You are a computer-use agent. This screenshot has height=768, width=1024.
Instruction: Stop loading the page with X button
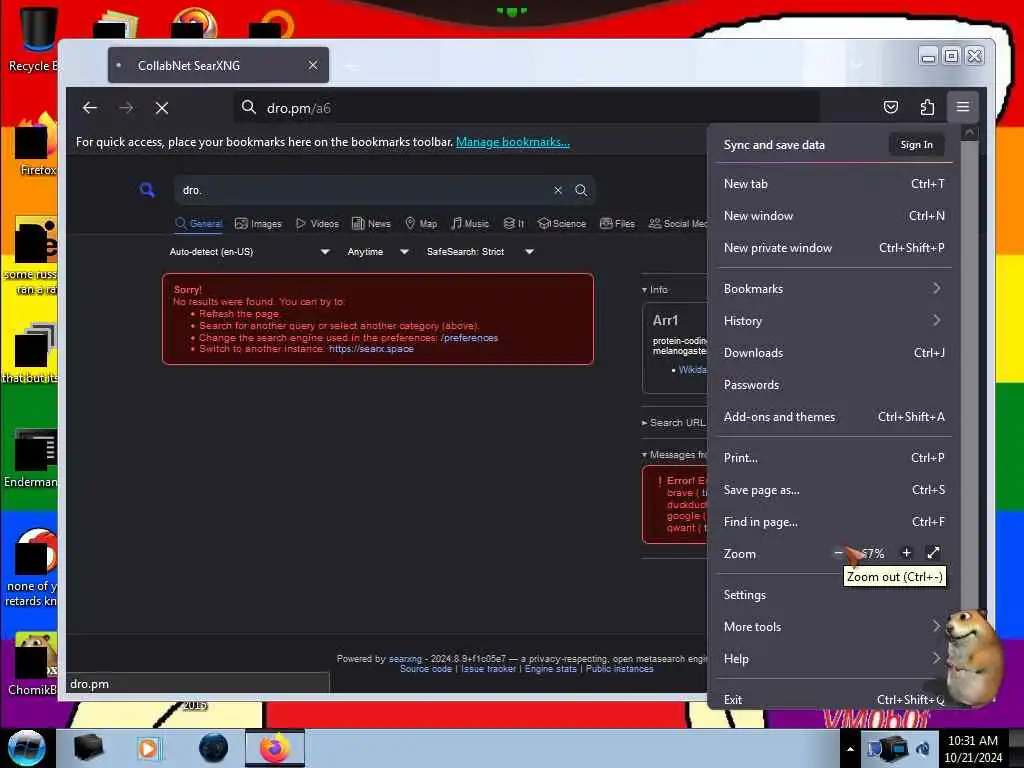[x=162, y=108]
